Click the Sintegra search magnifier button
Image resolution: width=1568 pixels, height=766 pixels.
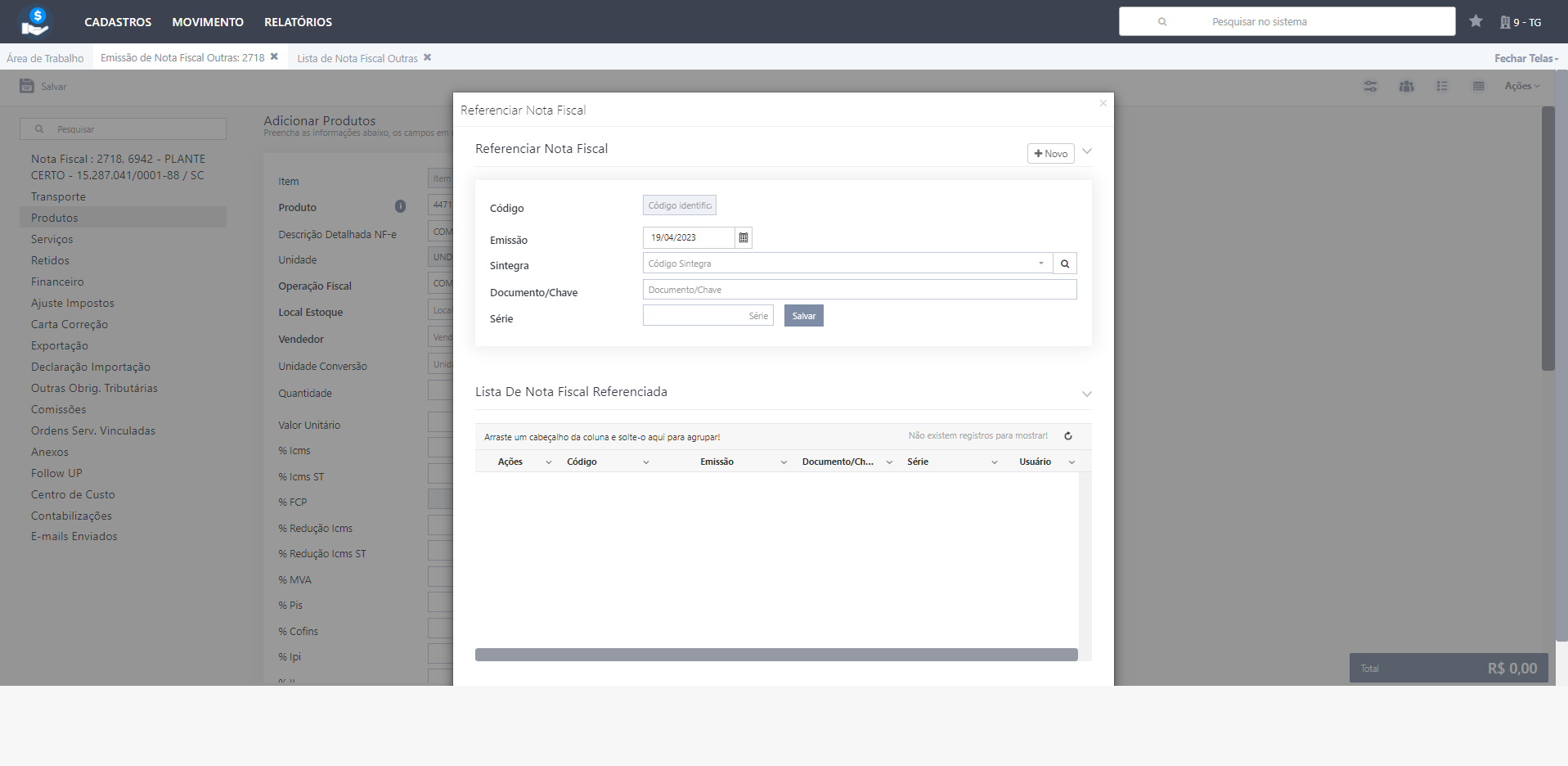(x=1065, y=264)
